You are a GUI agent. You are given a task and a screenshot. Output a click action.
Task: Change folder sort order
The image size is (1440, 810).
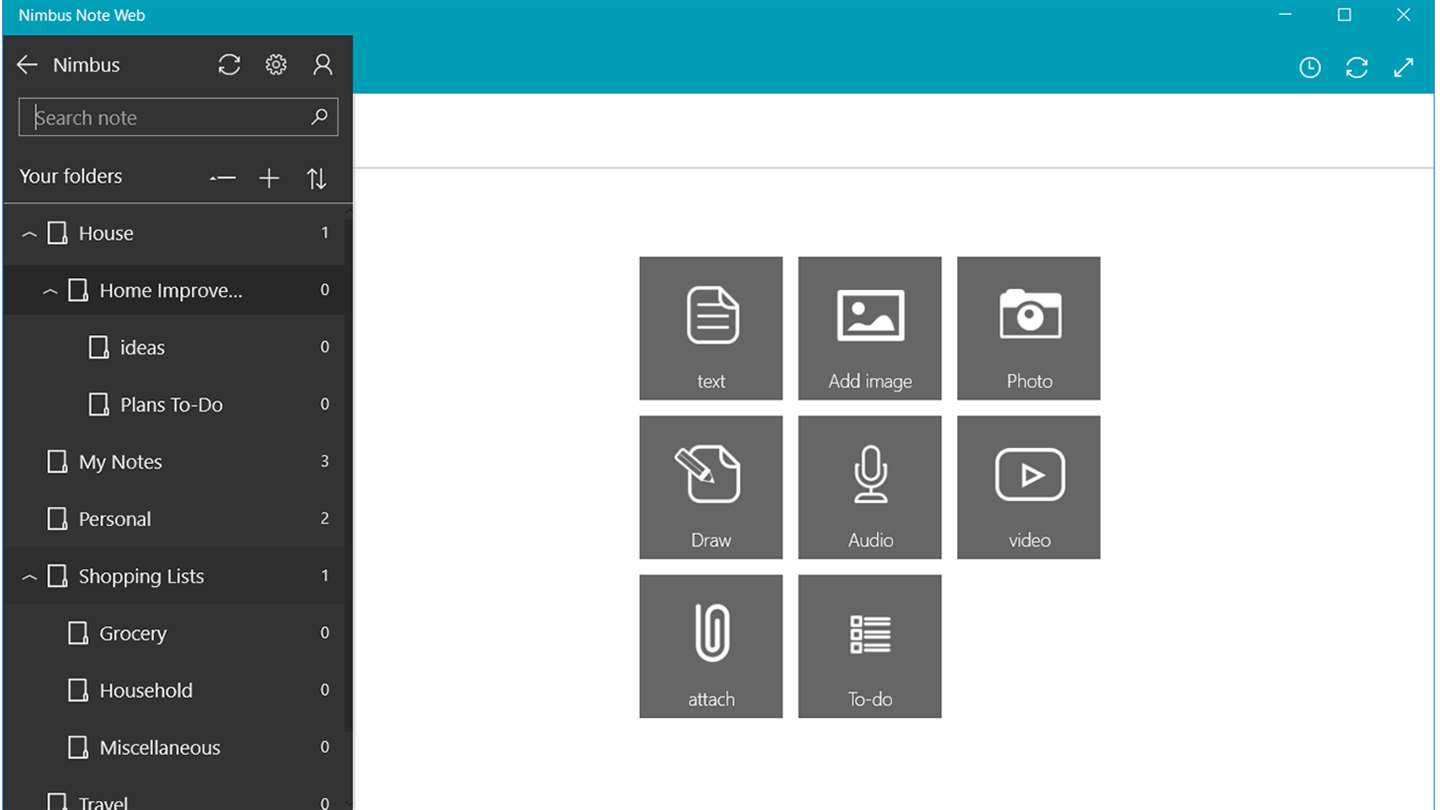pos(316,178)
